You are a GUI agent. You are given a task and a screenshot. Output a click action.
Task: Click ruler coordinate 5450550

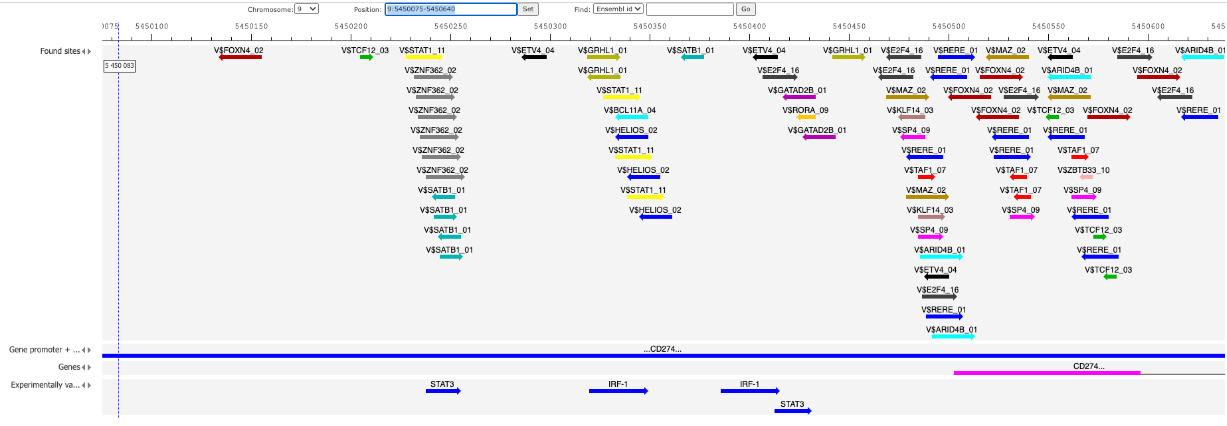(1048, 24)
